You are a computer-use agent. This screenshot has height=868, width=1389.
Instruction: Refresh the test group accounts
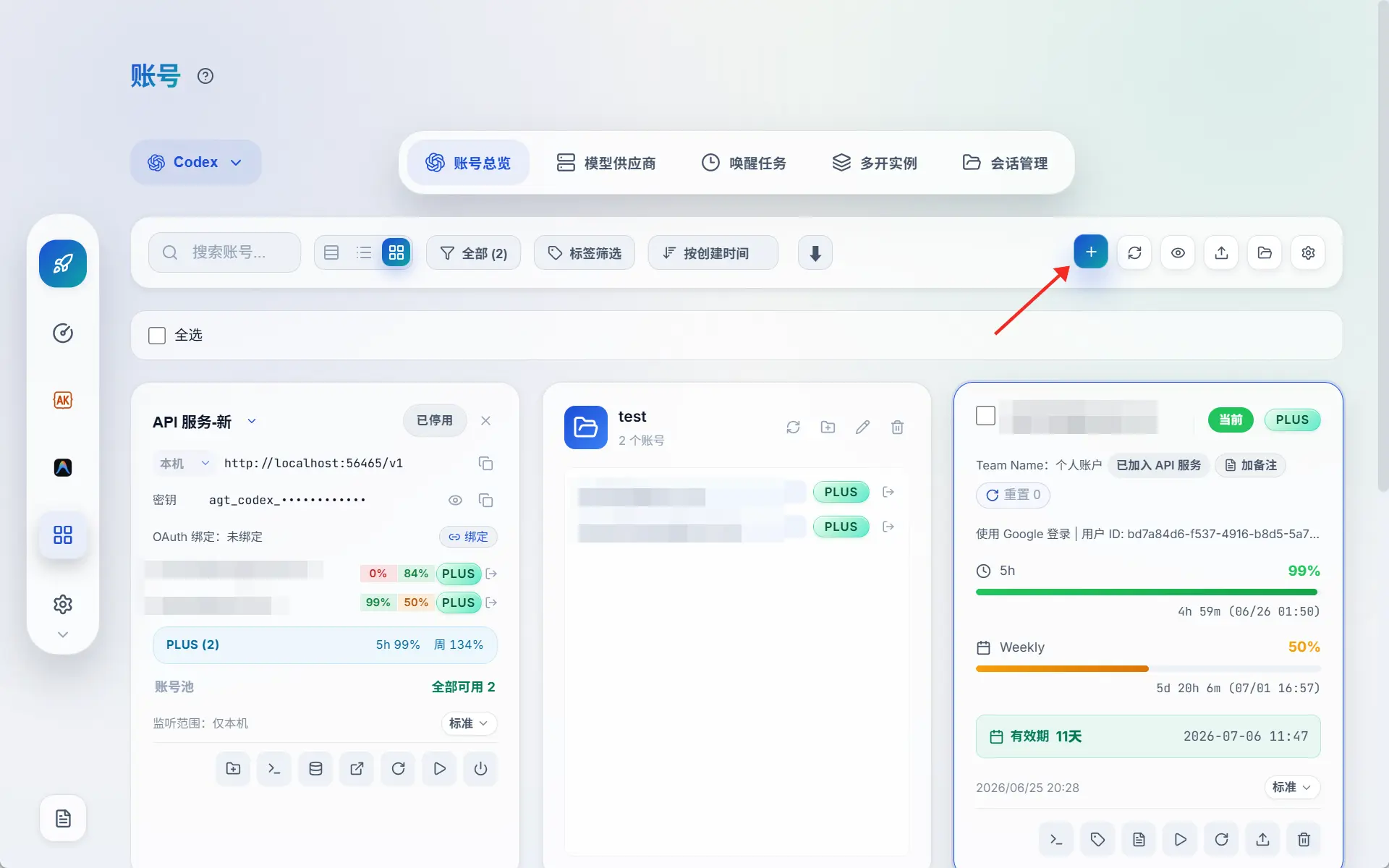794,427
